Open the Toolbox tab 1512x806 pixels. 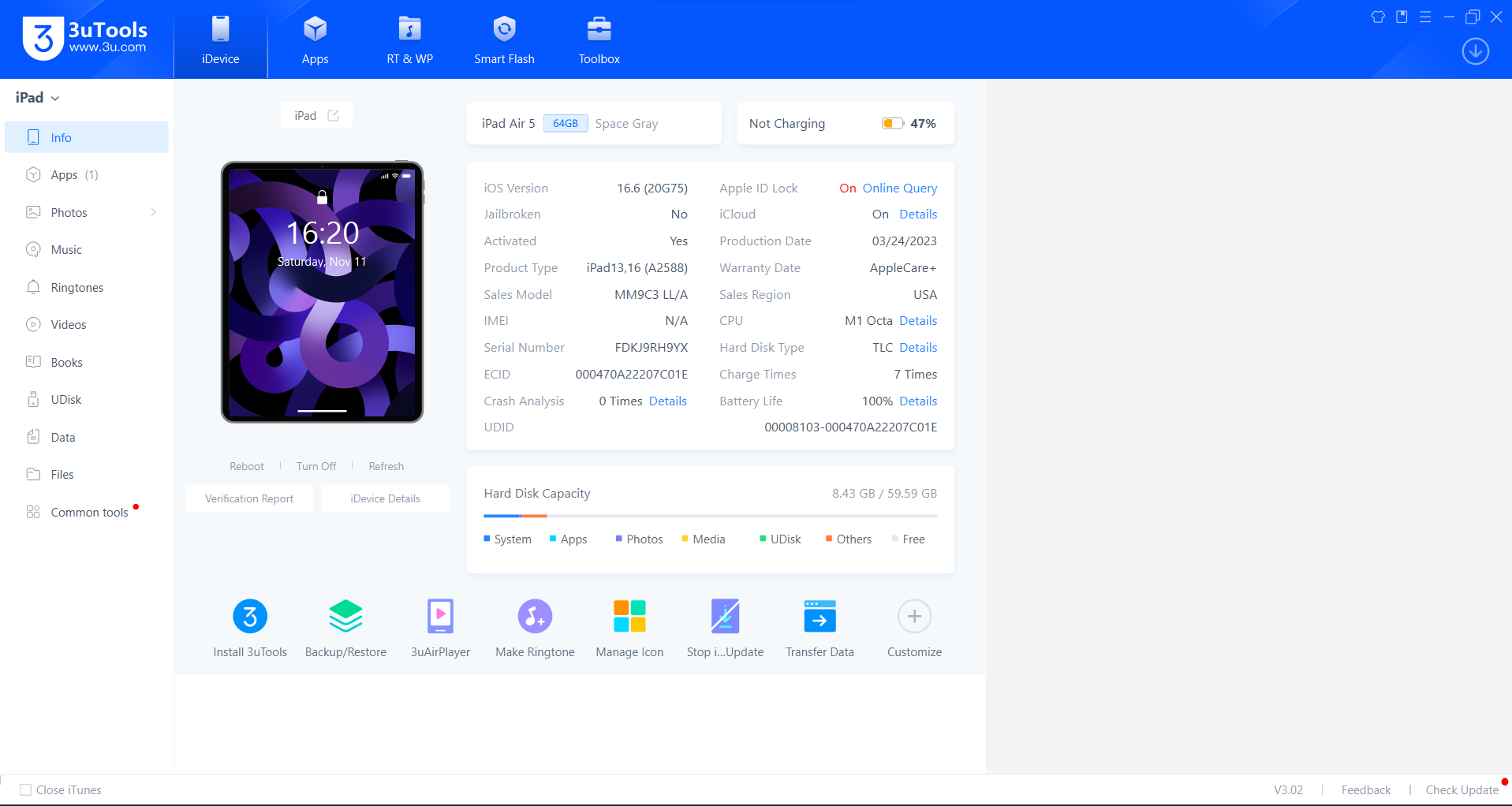[599, 39]
